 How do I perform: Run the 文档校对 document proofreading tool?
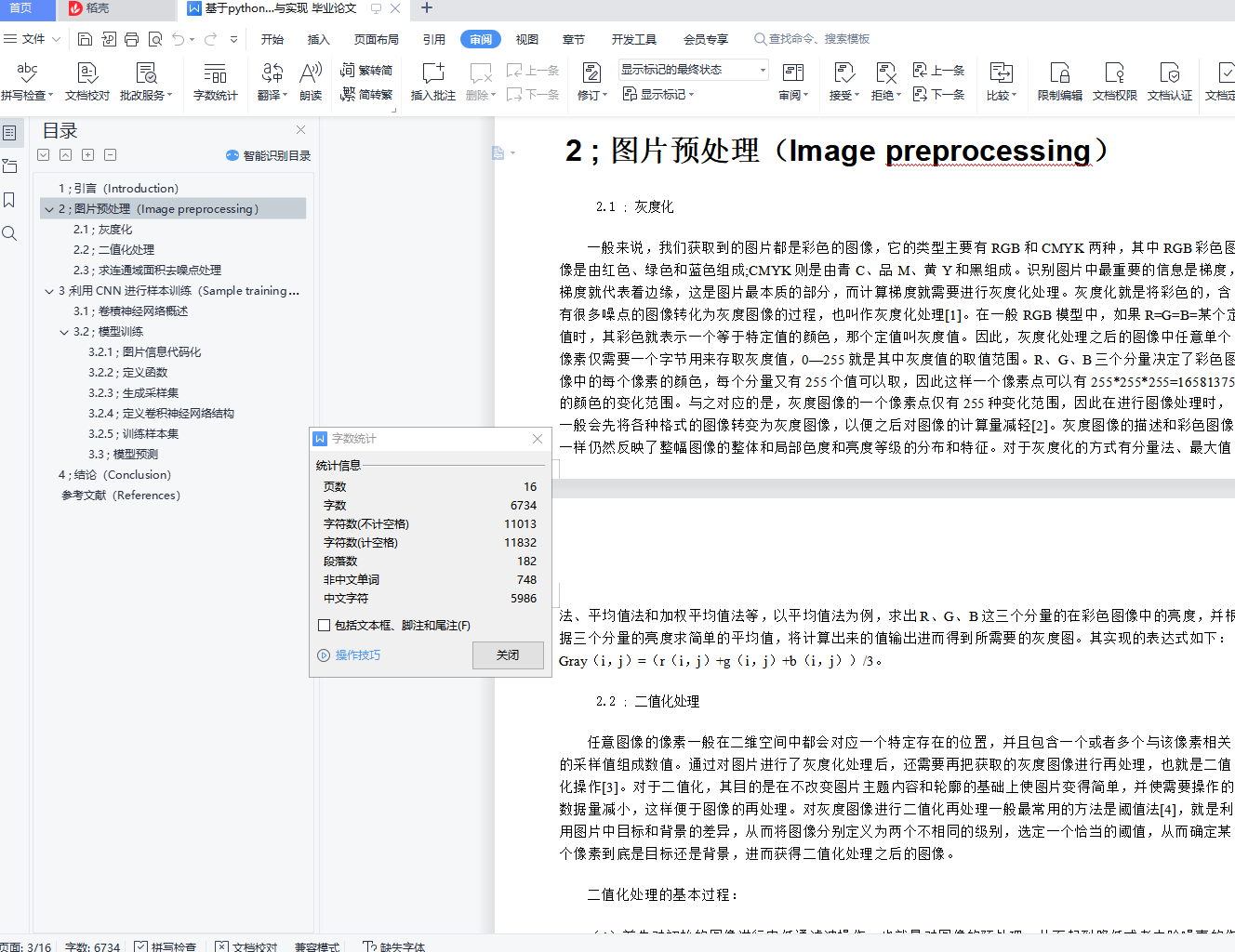tap(87, 81)
